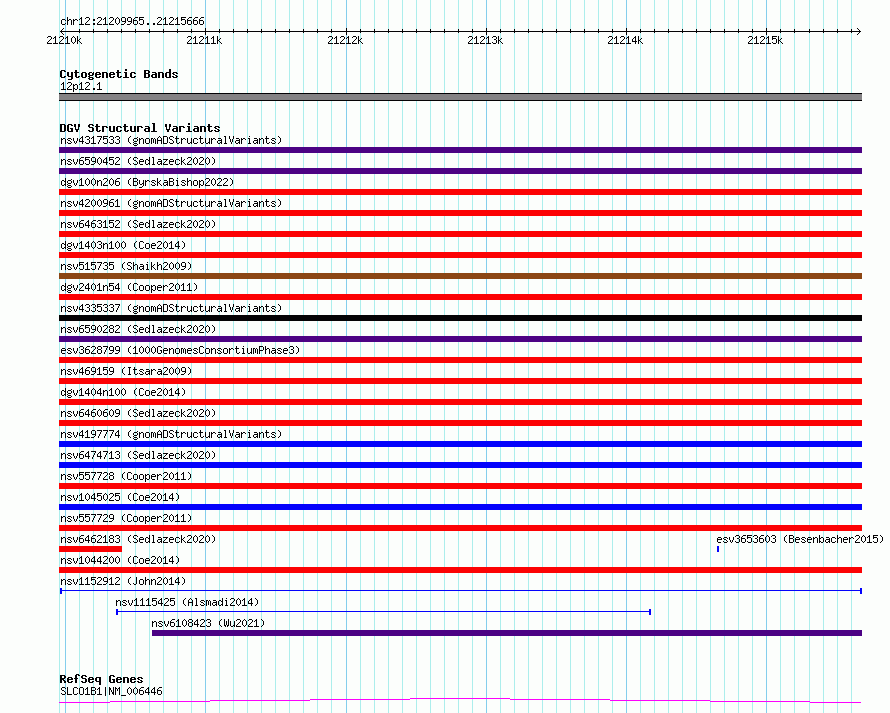Open the nsv1152912 (John2014) variant
The width and height of the screenshot is (890, 713).
123,581
